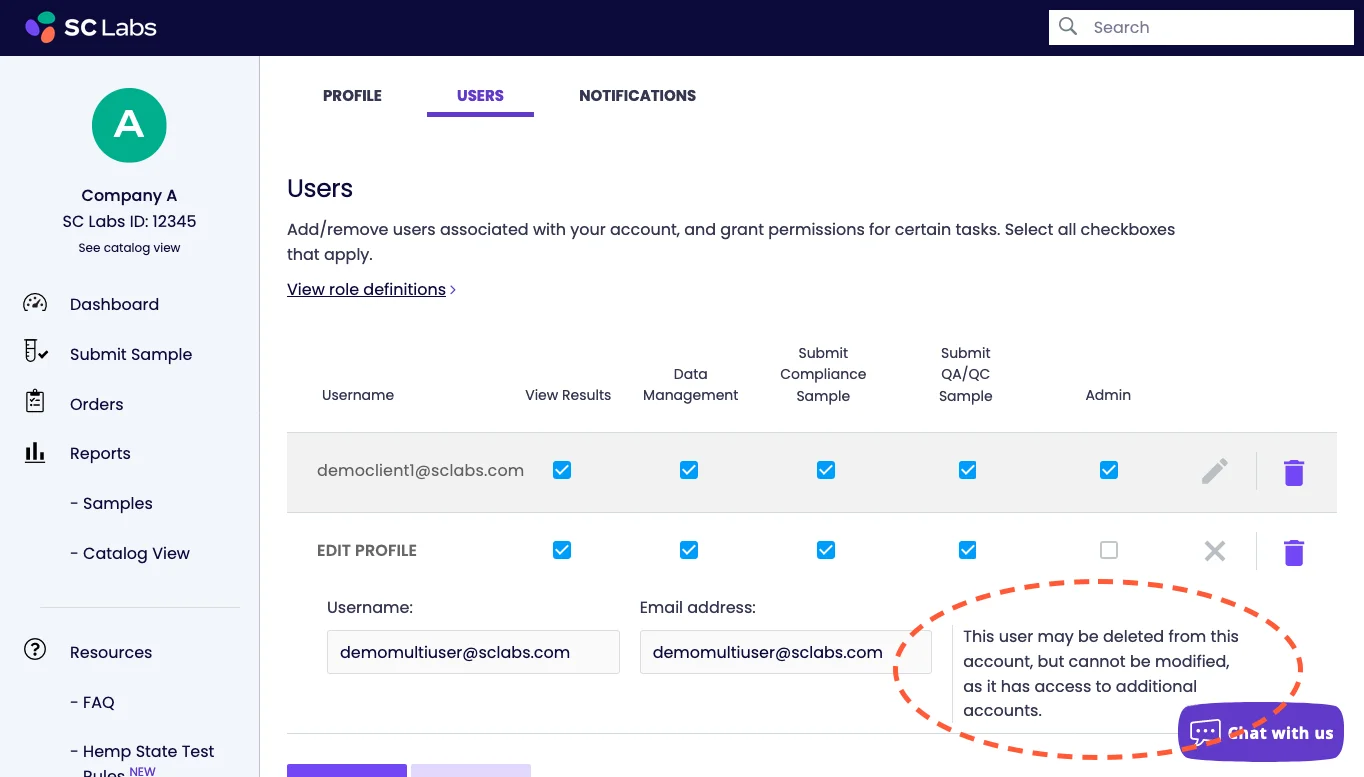Open Chat with us
Screen dimensions: 1364x777
click(x=1260, y=732)
